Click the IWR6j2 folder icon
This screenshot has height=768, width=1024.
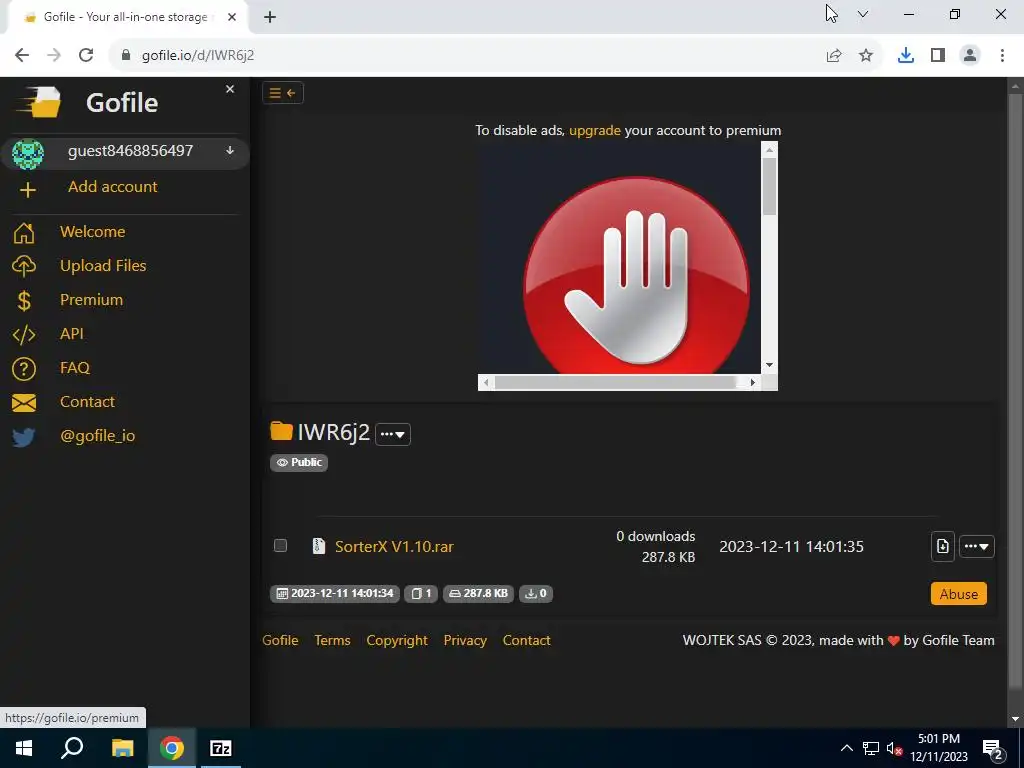pos(281,431)
